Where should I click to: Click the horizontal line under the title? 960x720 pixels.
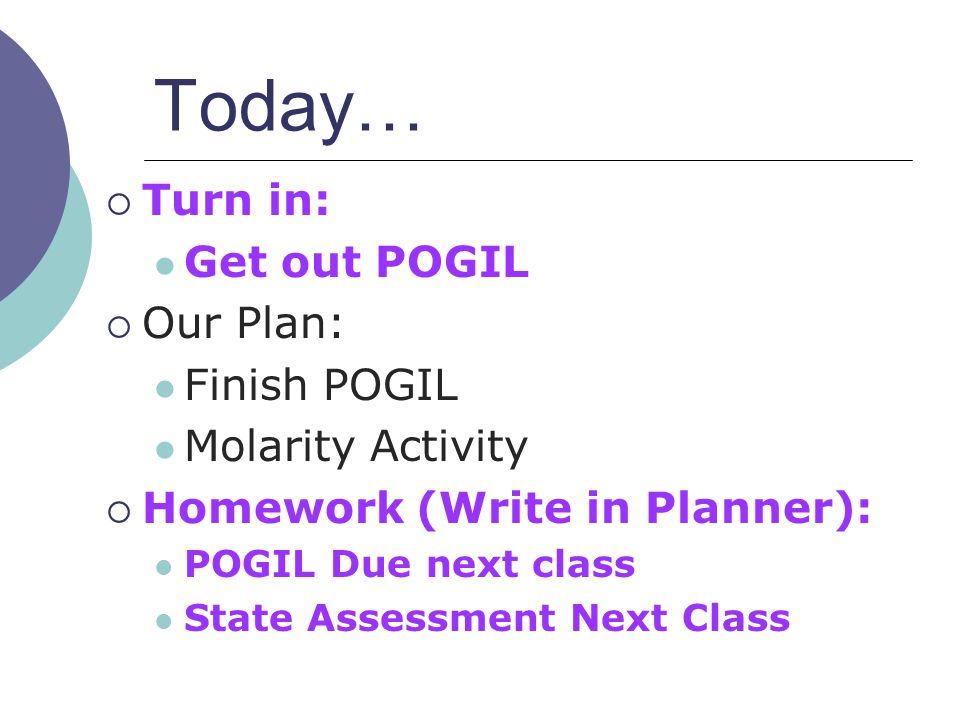528,160
